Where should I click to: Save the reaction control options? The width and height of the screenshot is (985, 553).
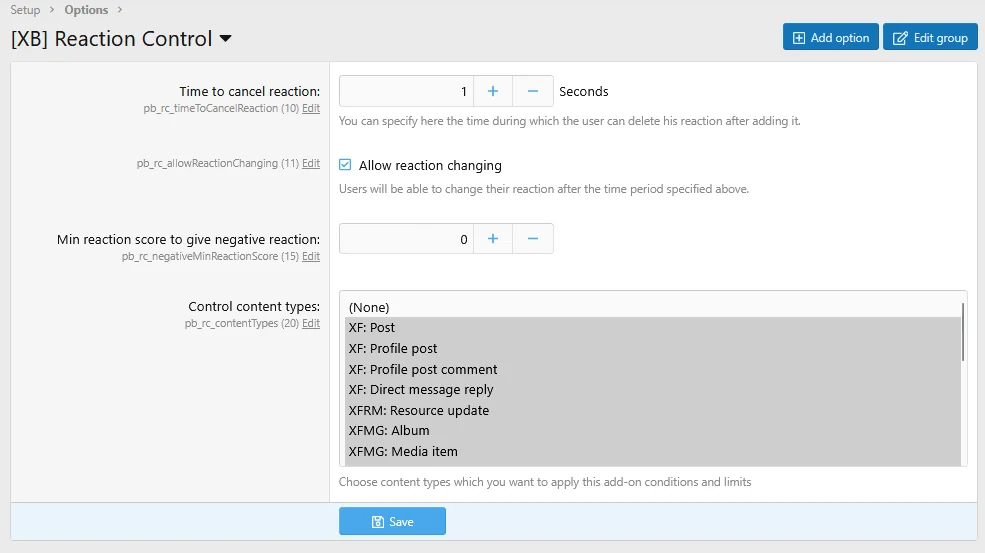392,521
